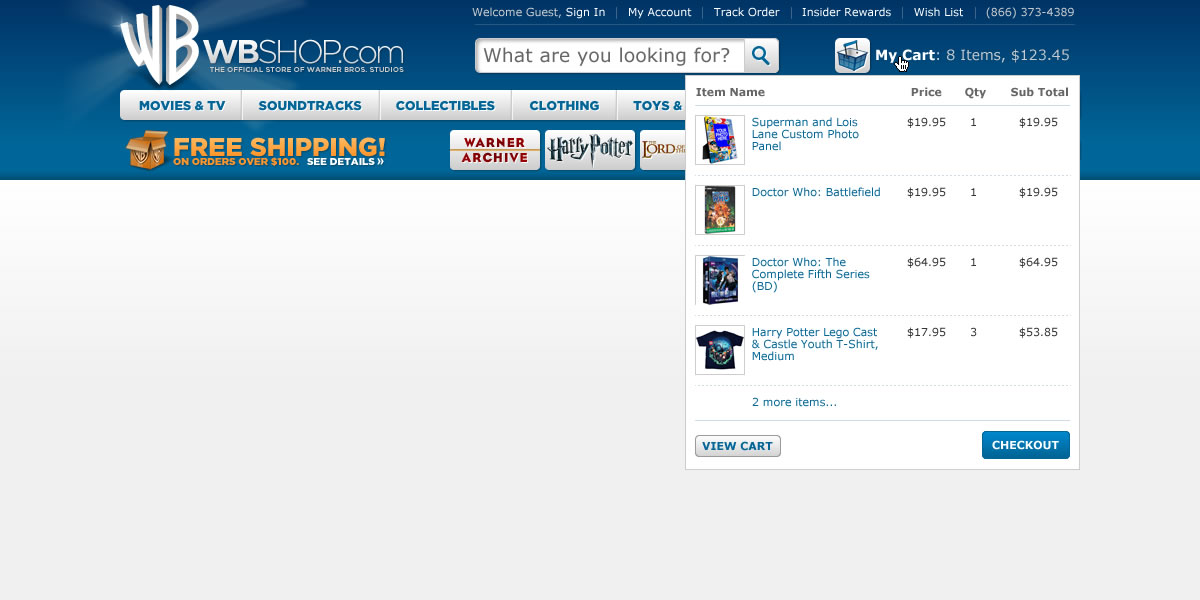Switch to the SOUNDTRACKS tab
This screenshot has width=1200, height=600.
310,105
